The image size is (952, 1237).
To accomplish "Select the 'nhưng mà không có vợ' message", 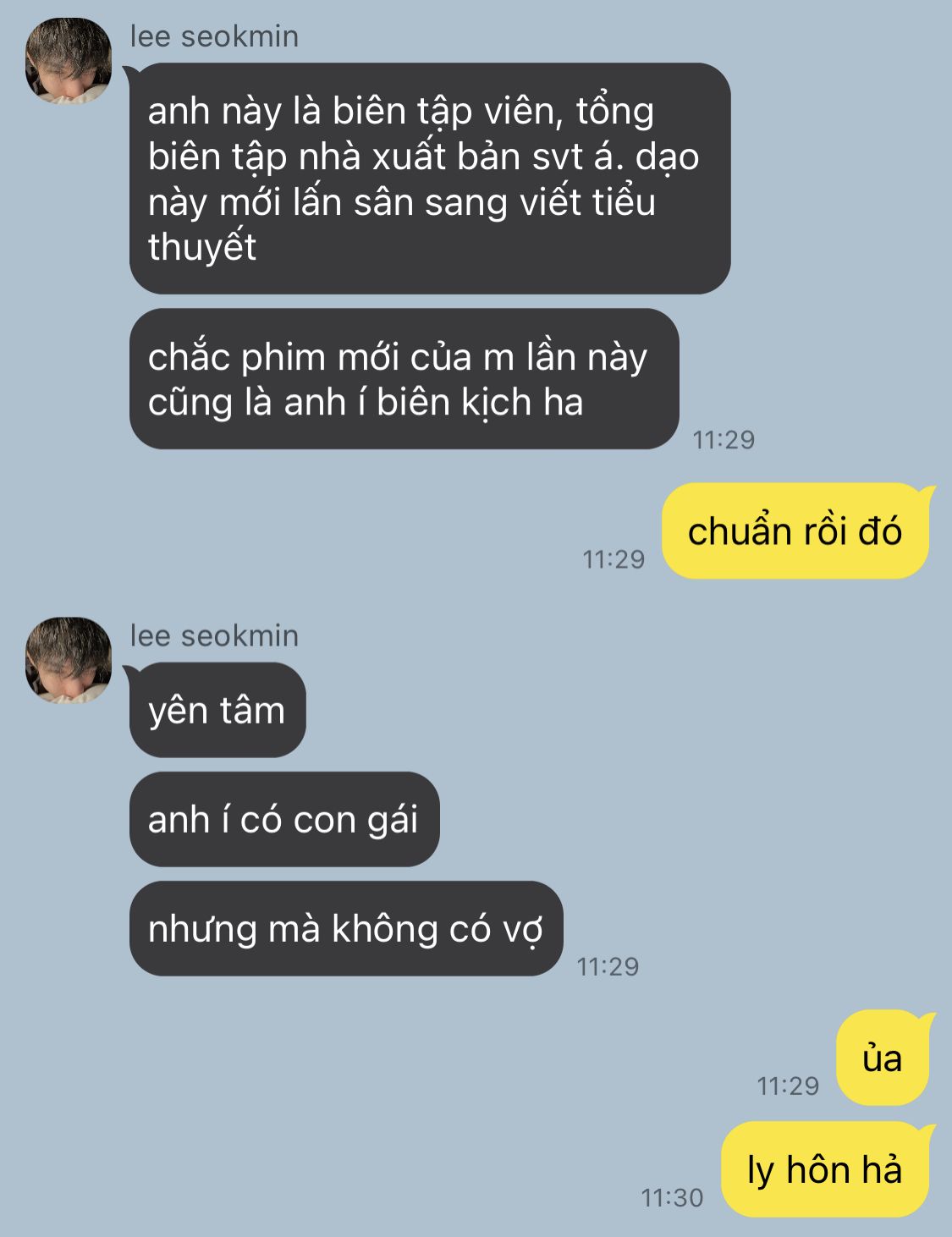I will click(x=346, y=928).
